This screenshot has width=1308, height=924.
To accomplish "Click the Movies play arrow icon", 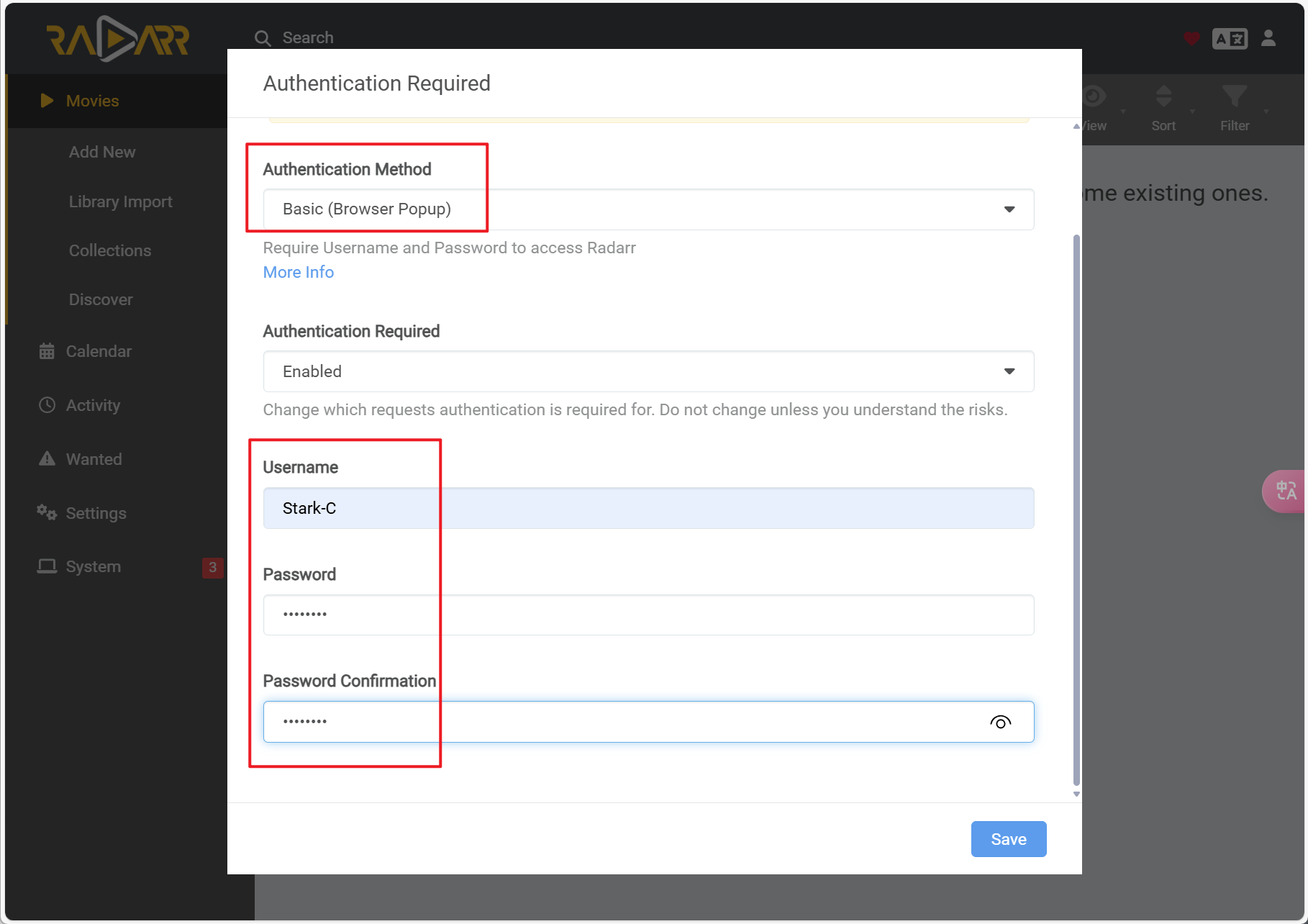I will 47,101.
